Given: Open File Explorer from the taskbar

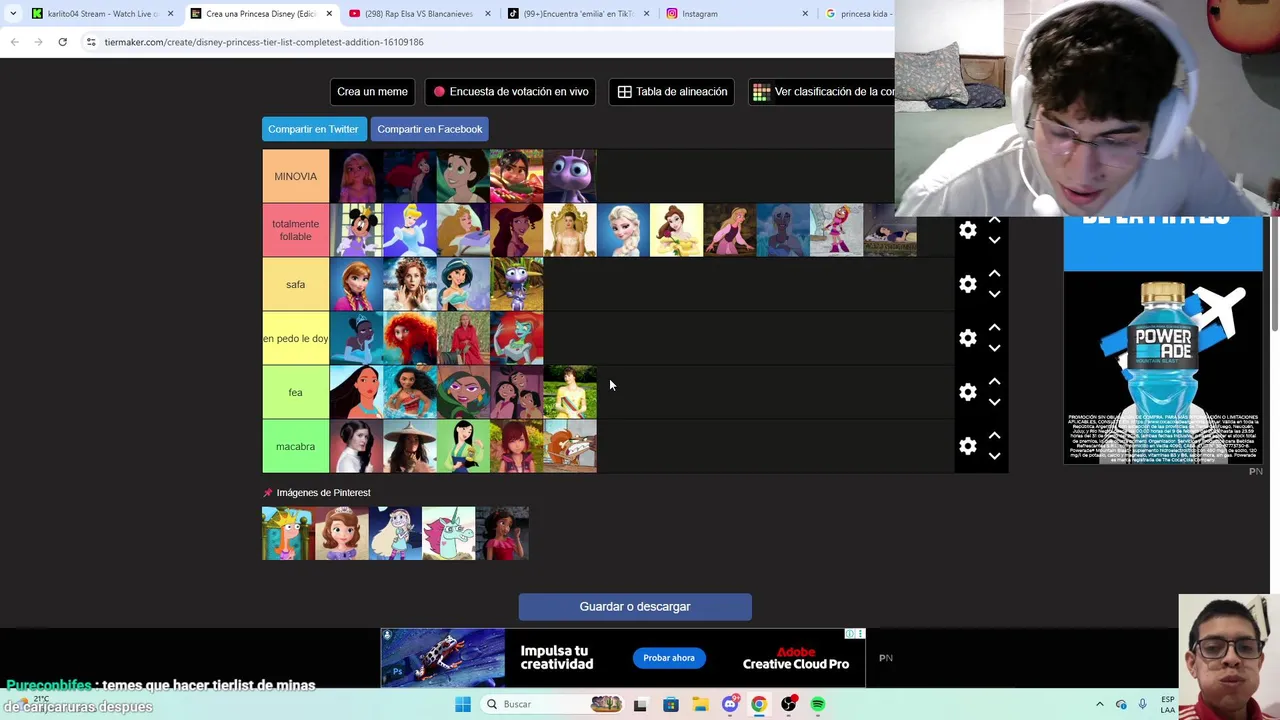Looking at the screenshot, I should pos(700,704).
